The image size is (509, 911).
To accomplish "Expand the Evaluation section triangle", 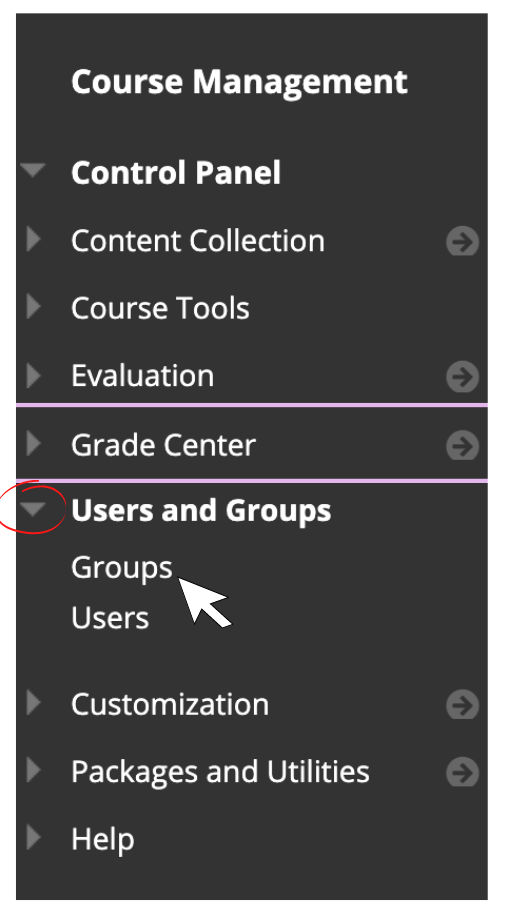I will (x=34, y=375).
